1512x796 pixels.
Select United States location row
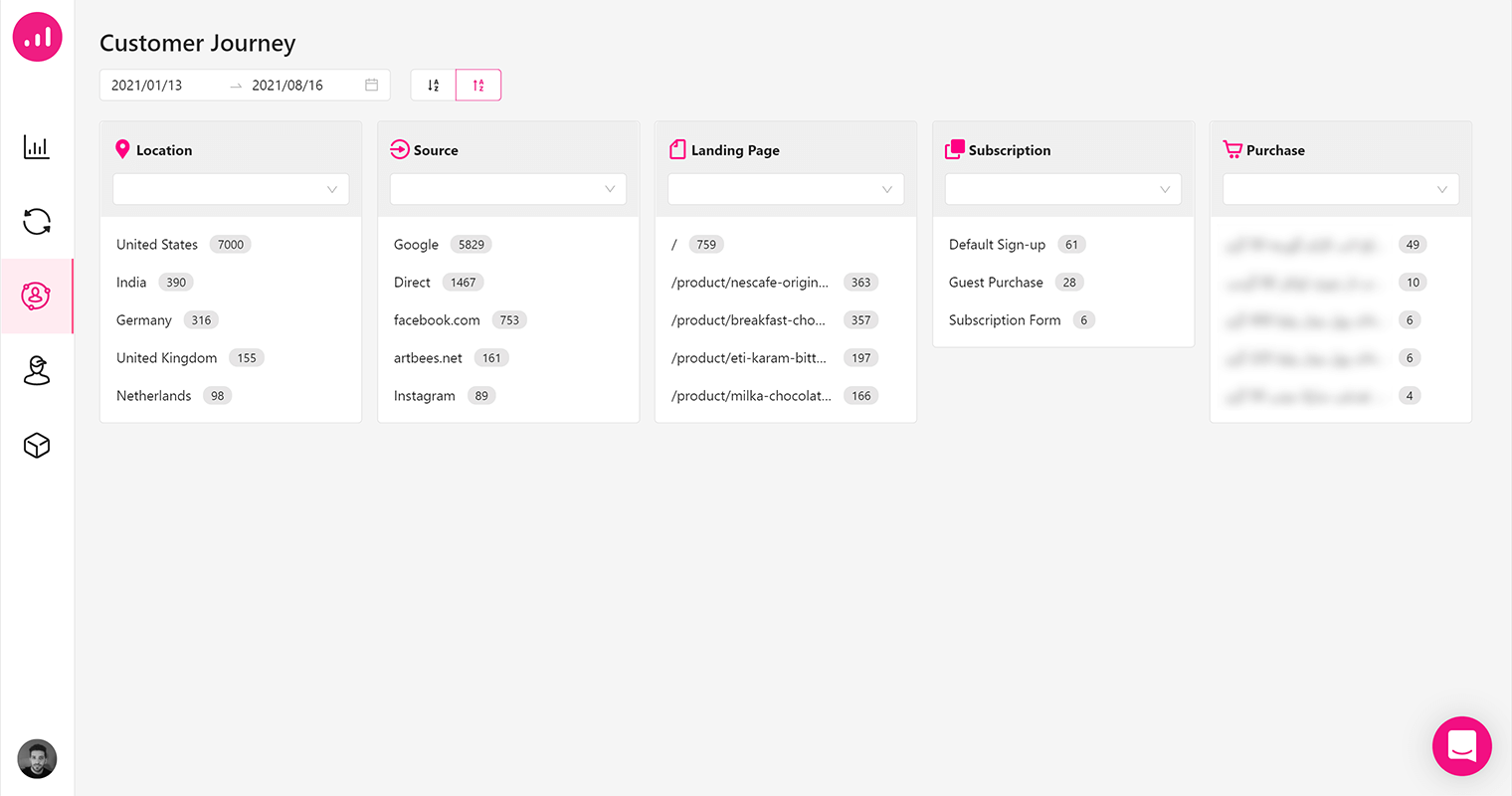(231, 244)
